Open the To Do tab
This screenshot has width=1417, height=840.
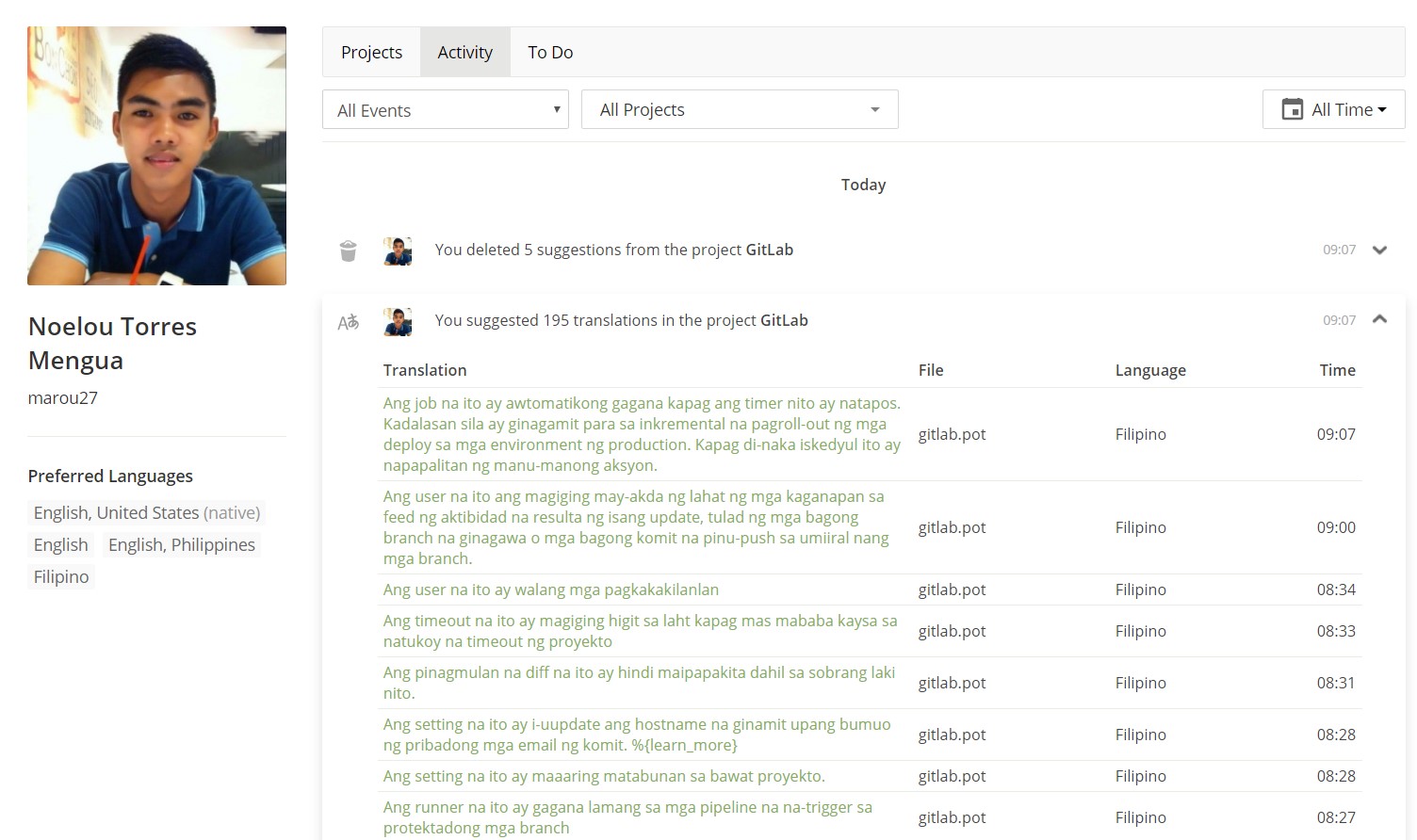pyautogui.click(x=550, y=52)
